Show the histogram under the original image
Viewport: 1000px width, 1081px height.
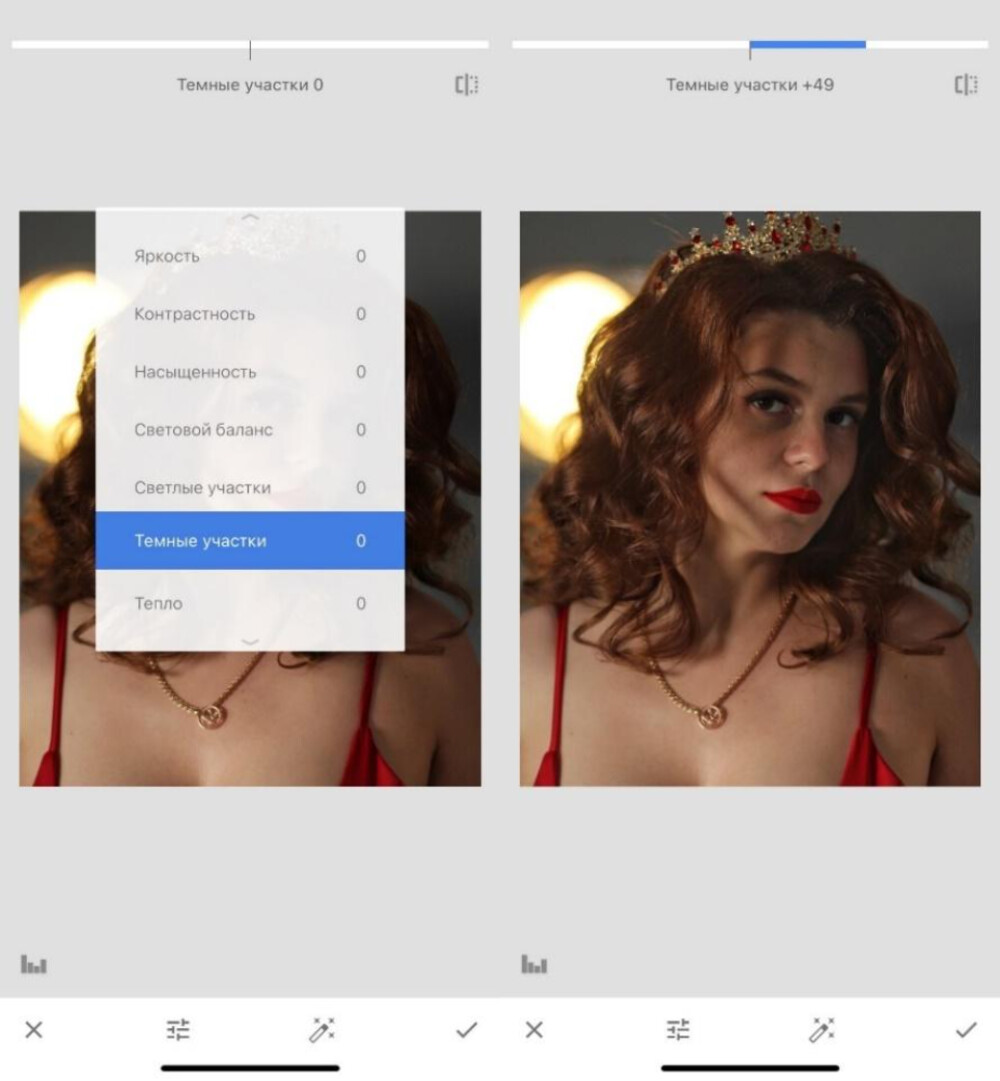click(x=34, y=963)
